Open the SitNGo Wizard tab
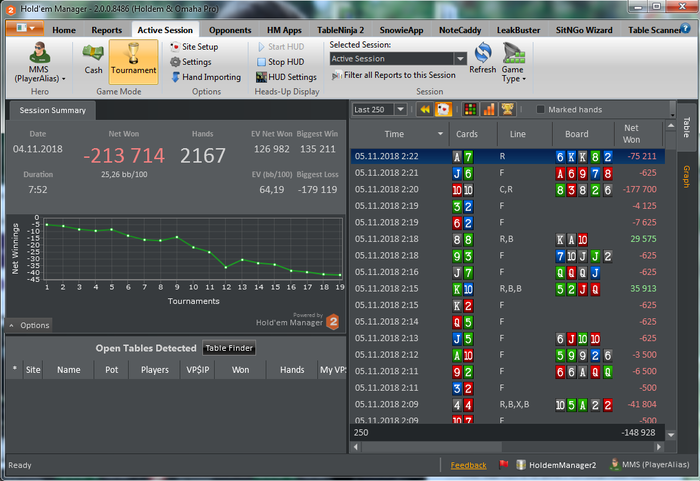Image resolution: width=700 pixels, height=481 pixels. click(x=584, y=30)
